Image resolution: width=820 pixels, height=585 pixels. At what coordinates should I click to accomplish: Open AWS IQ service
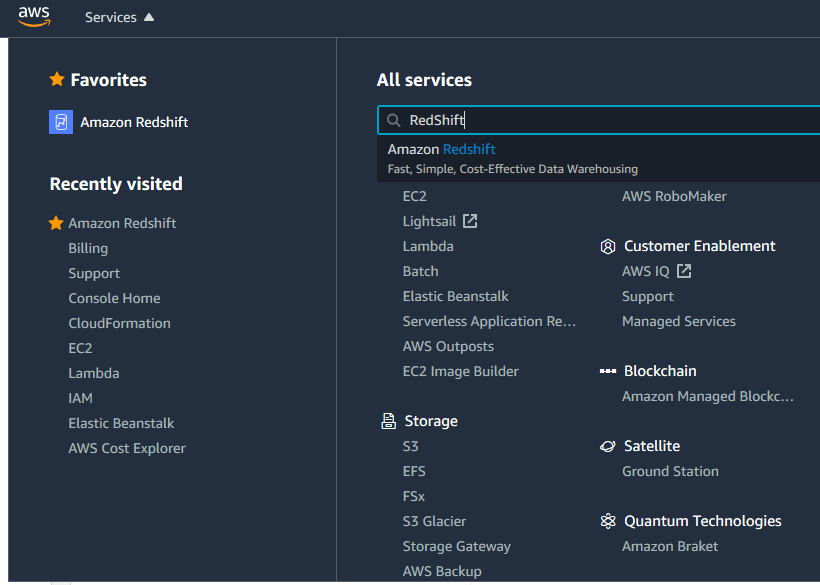tap(645, 272)
